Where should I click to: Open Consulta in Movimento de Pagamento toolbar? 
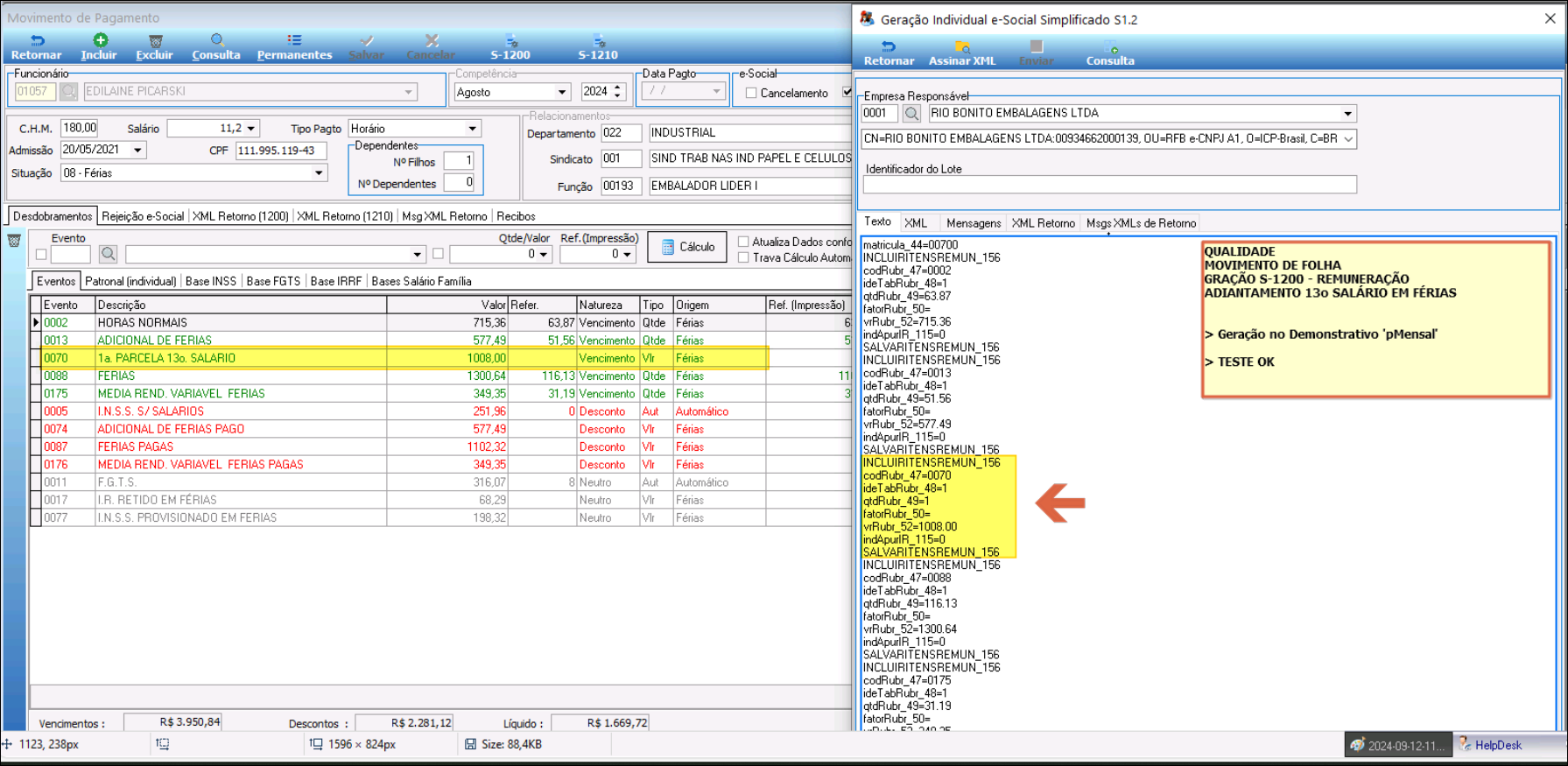click(216, 47)
